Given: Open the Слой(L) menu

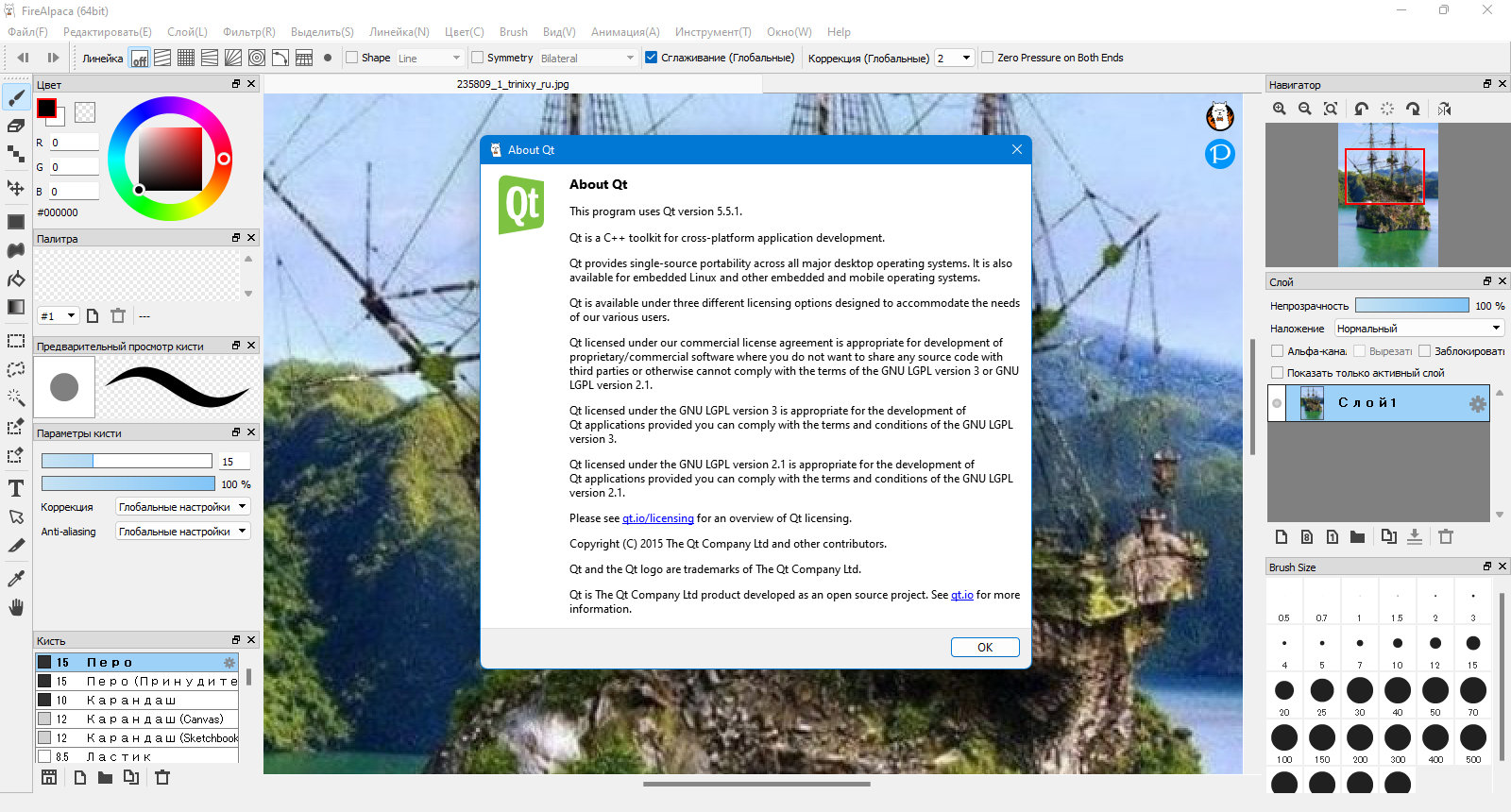Looking at the screenshot, I should 187,32.
